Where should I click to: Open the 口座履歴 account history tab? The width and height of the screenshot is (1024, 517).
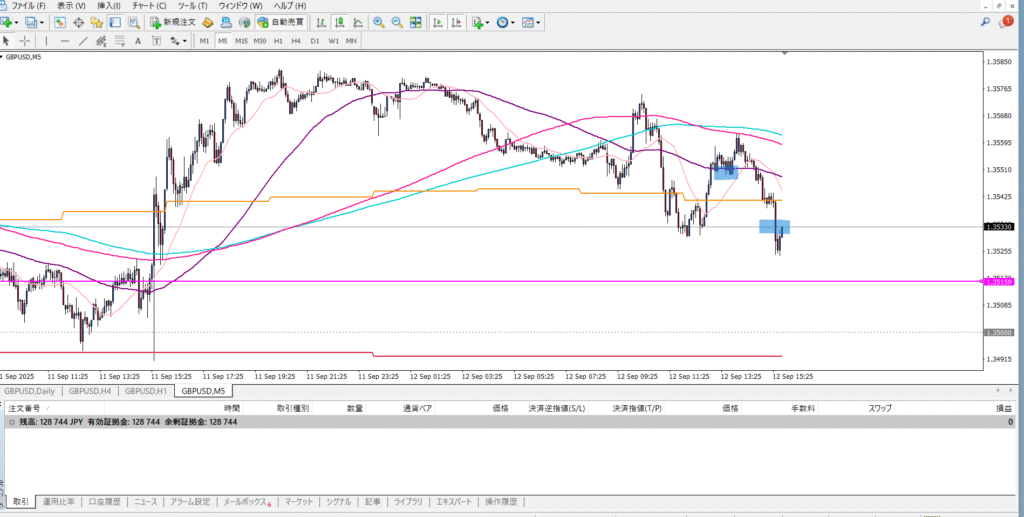[x=104, y=502]
